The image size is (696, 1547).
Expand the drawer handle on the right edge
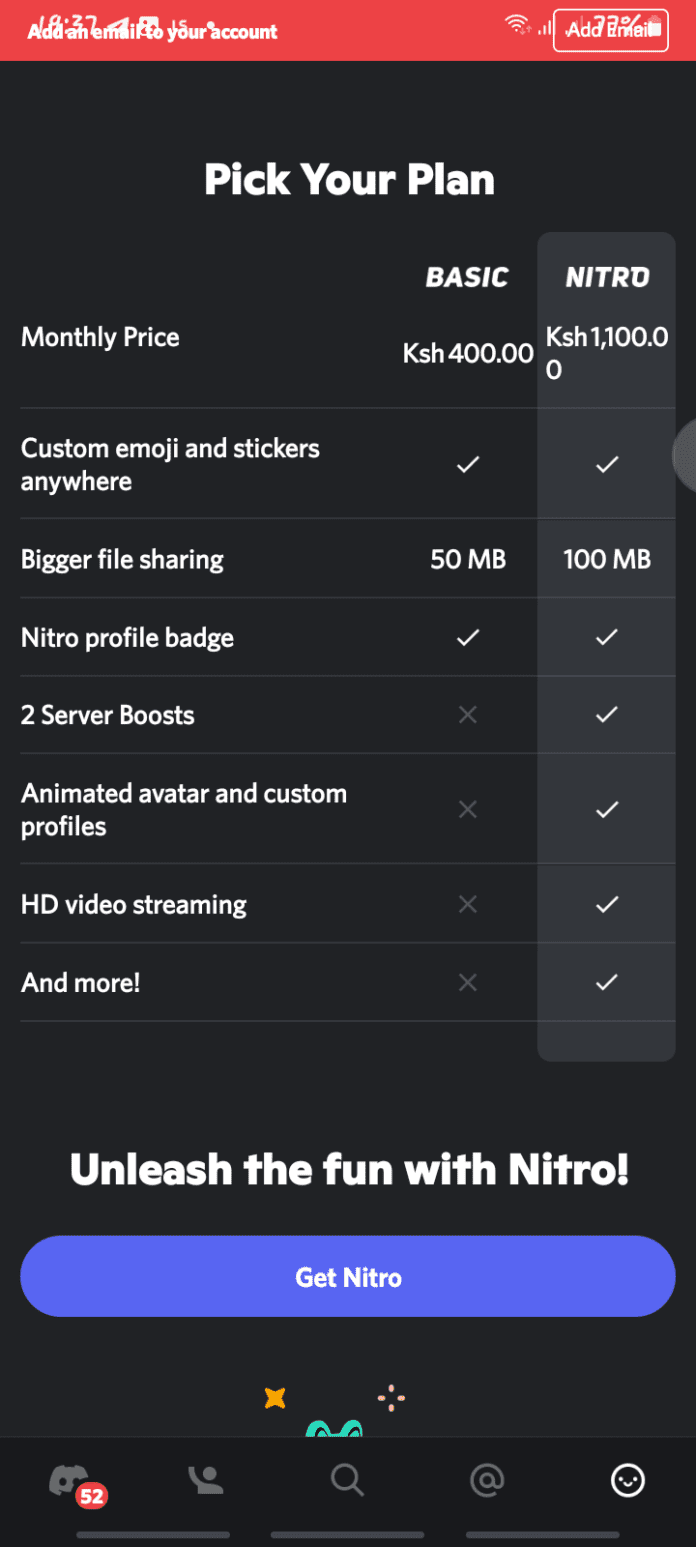[688, 455]
